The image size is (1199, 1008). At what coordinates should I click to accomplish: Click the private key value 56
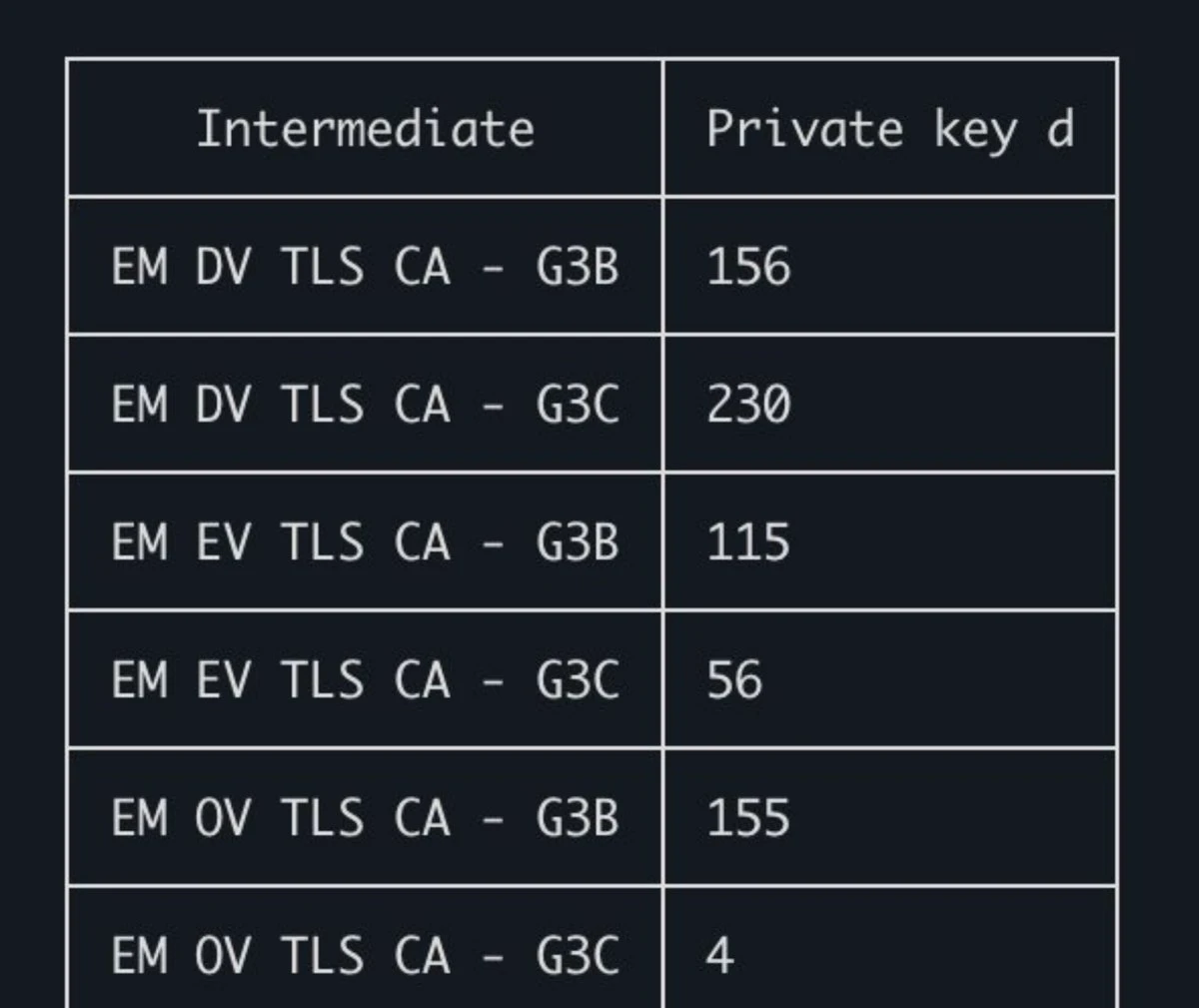pos(734,680)
